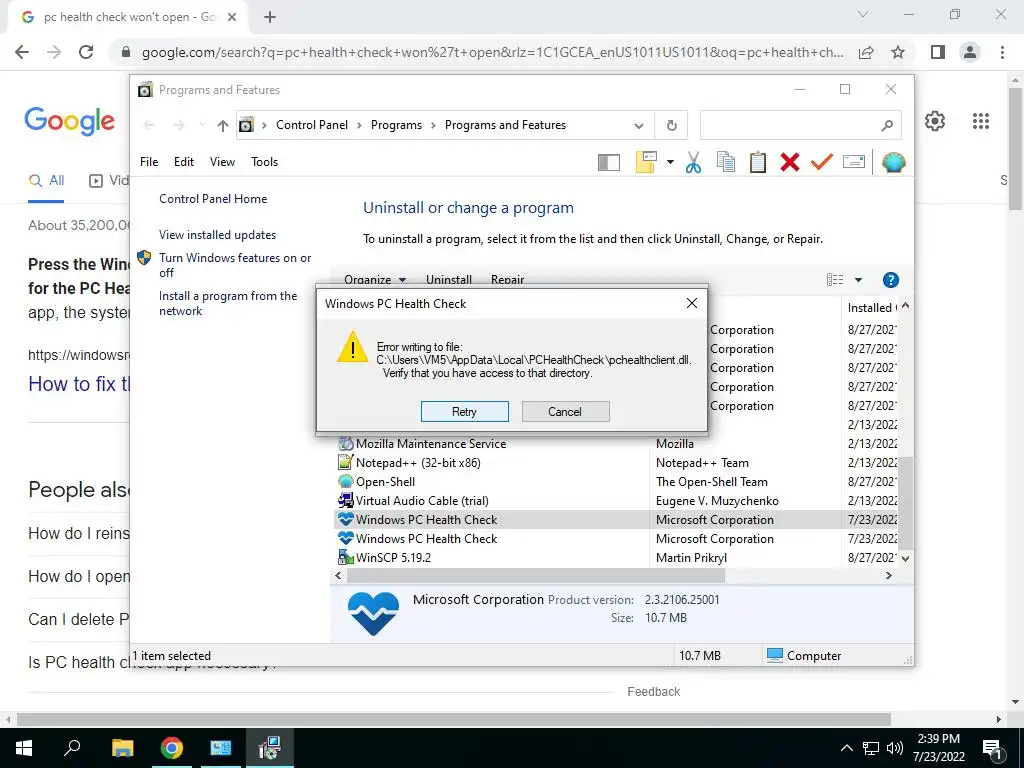The image size is (1024, 768).
Task: Click Uninstall in the command bar
Action: click(449, 280)
